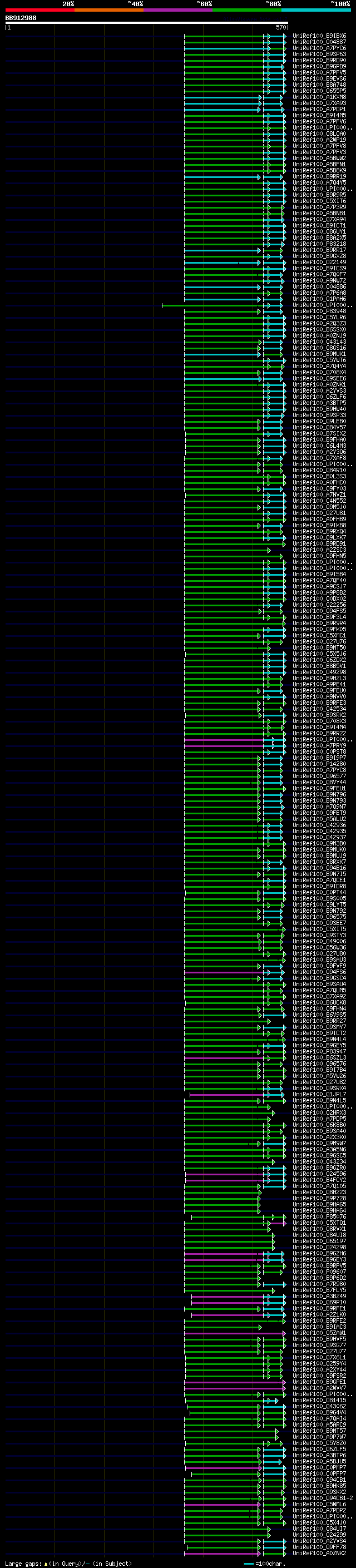The width and height of the screenshot is (356, 1568).
Task: Click hit UniRef100_B9RD90
Action: [x=319, y=60]
